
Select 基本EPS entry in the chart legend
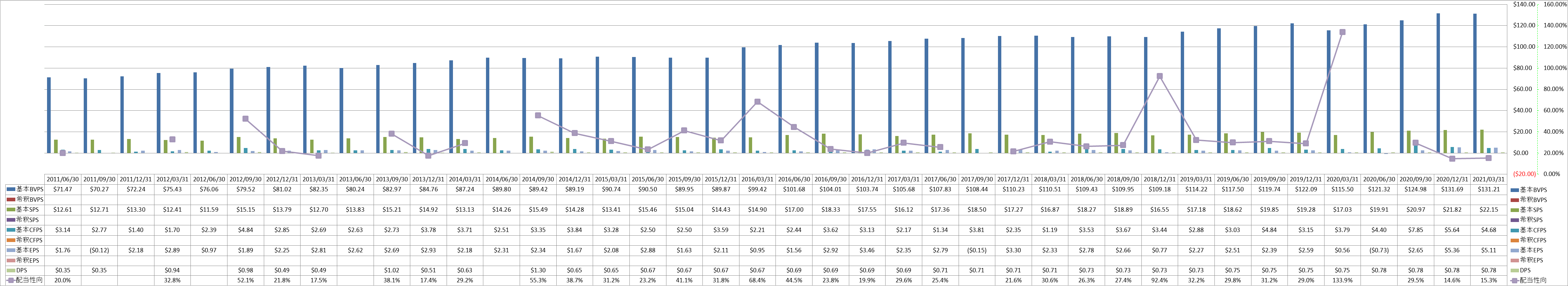tap(1527, 250)
